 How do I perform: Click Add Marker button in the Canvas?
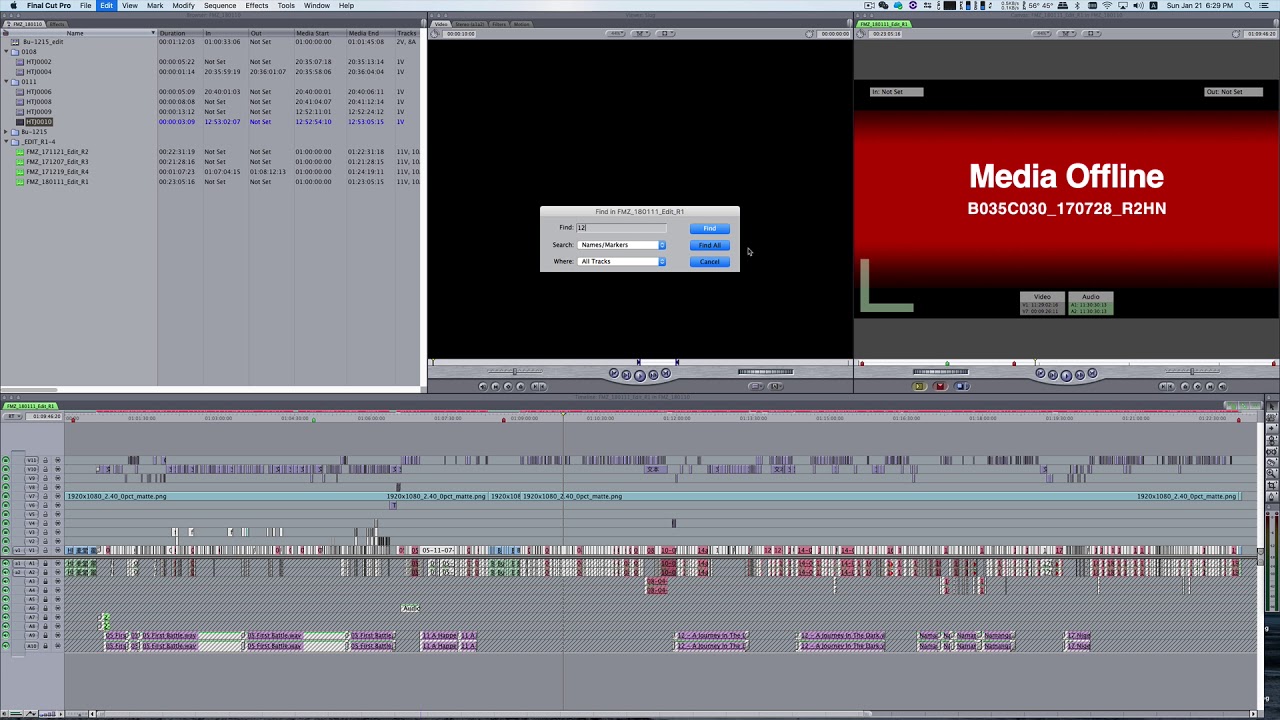tap(1185, 387)
